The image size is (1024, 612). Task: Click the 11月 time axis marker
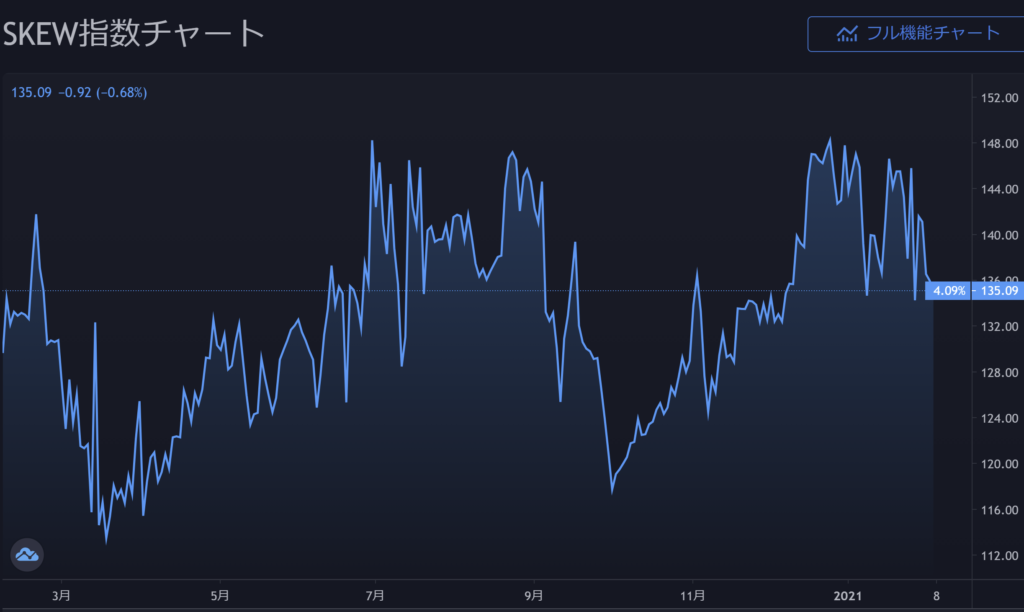click(x=693, y=594)
